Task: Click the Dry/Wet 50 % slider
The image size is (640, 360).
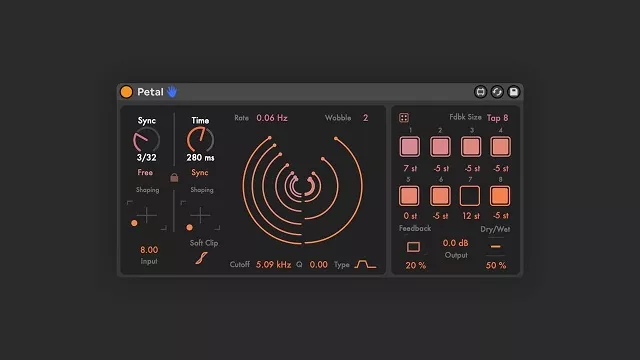Action: 496,247
